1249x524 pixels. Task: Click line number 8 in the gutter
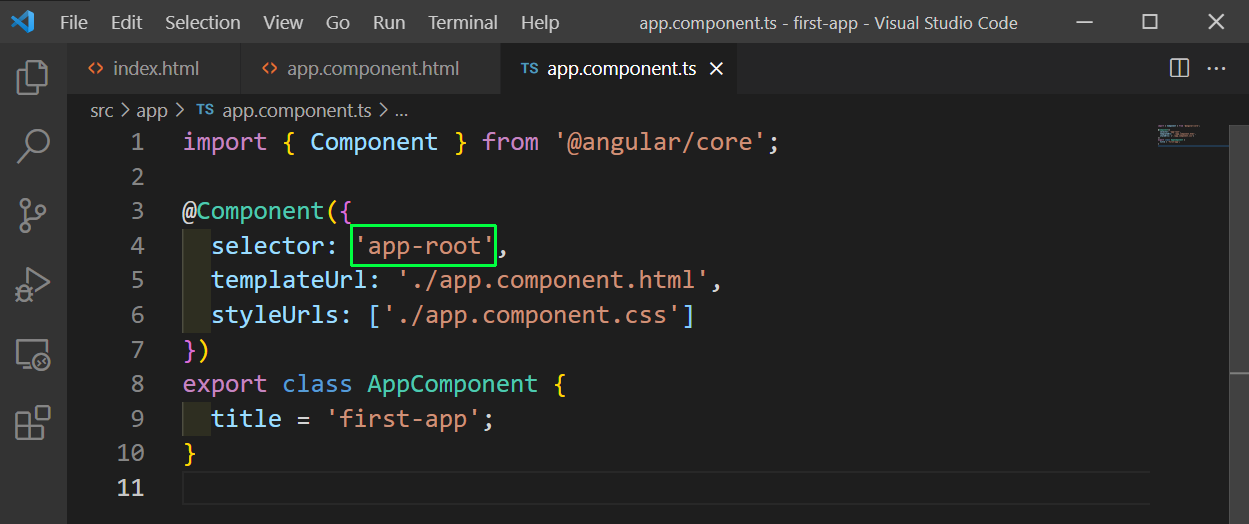point(137,384)
